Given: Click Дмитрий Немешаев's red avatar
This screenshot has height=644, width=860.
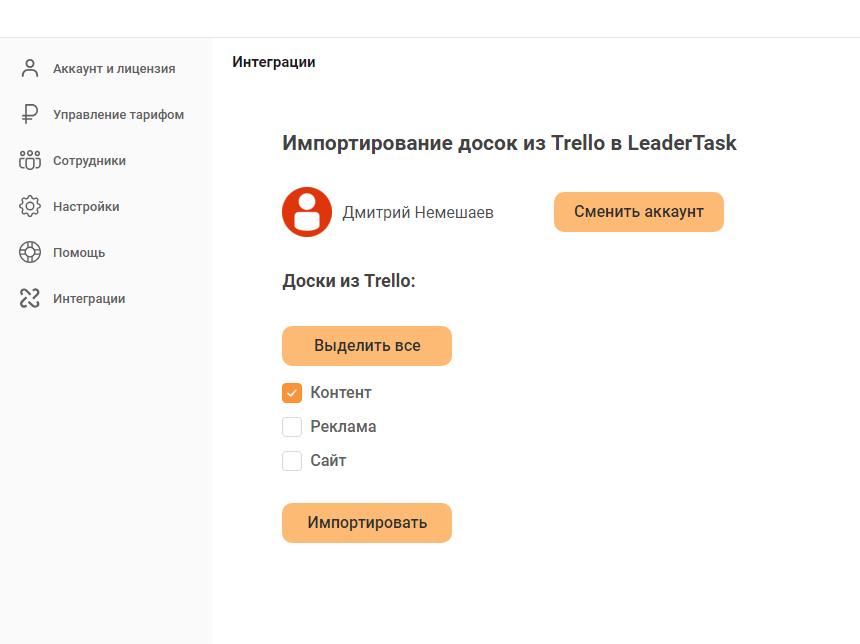Looking at the screenshot, I should (307, 212).
